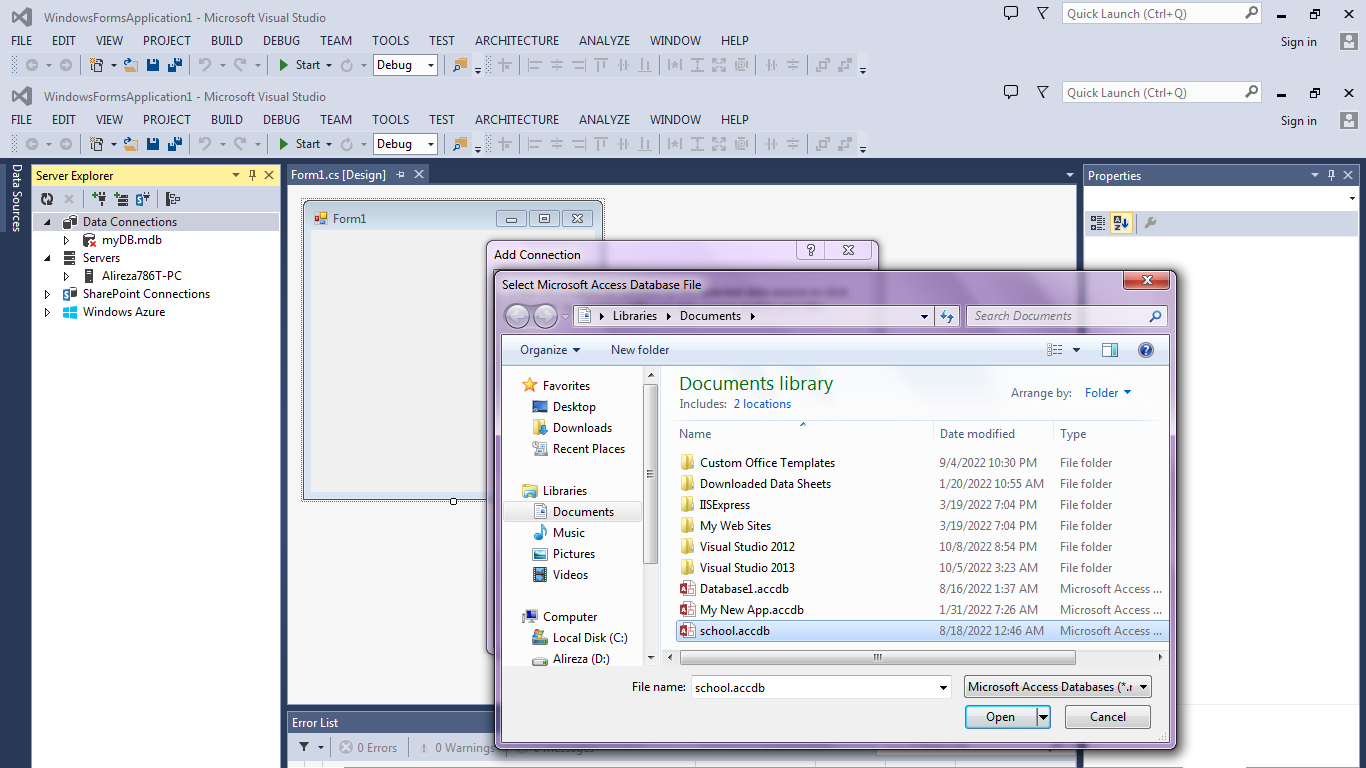This screenshot has height=768, width=1366.
Task: Click the back arrow in the file dialog
Action: 517,316
